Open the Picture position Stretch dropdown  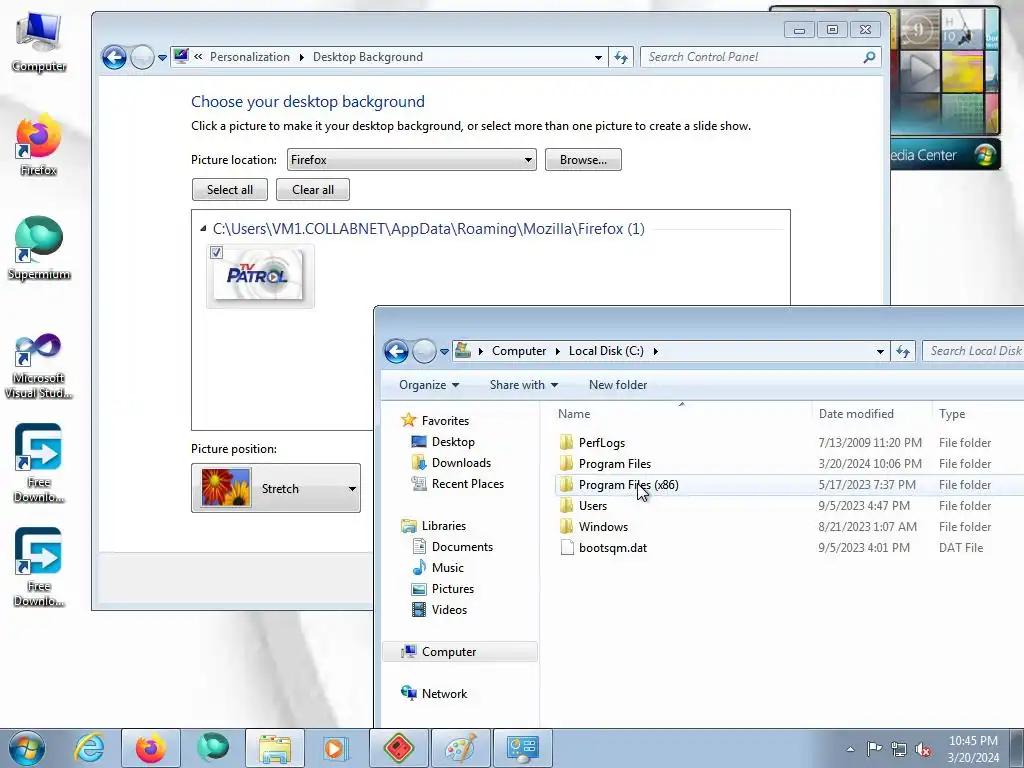pos(276,488)
